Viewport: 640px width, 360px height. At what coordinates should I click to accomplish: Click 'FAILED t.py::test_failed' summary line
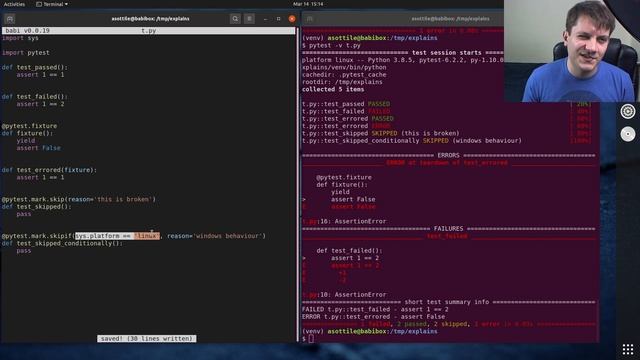[375, 310]
